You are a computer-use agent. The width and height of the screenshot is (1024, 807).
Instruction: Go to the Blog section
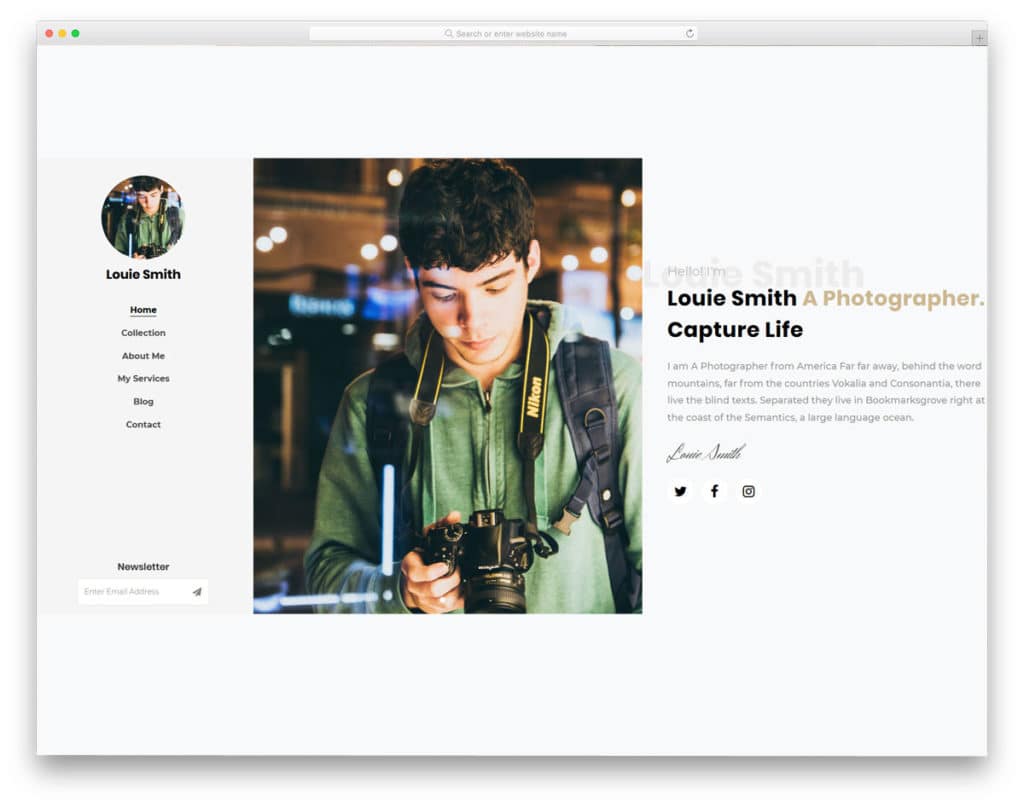143,401
